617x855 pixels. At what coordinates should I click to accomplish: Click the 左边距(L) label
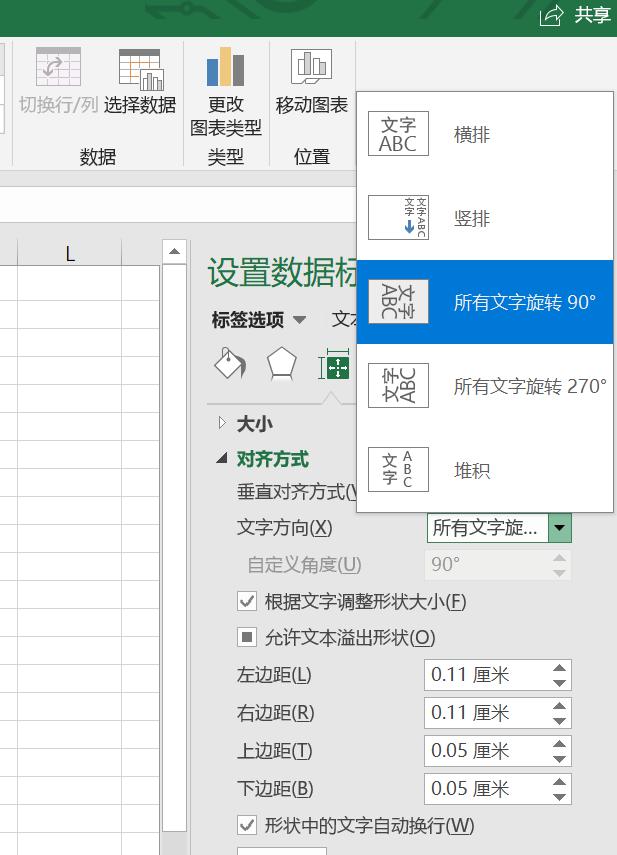pos(274,675)
